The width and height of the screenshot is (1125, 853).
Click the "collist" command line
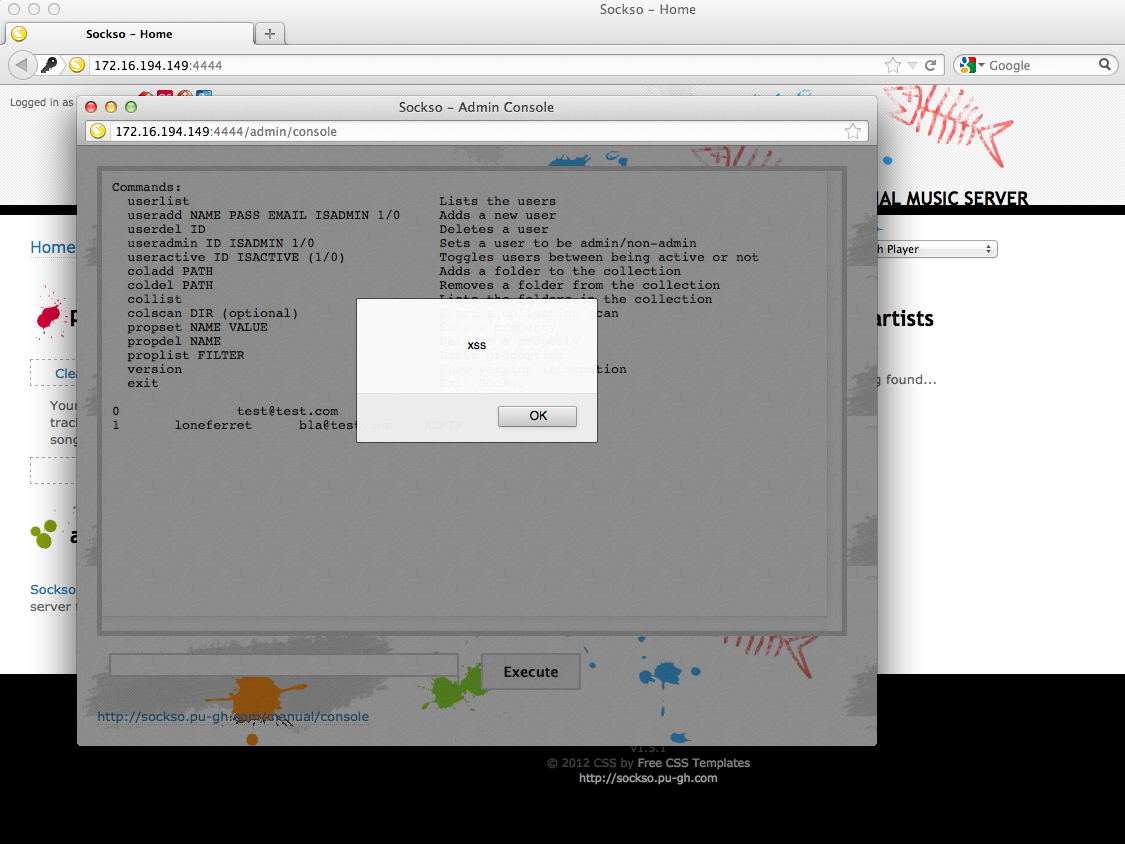point(154,299)
